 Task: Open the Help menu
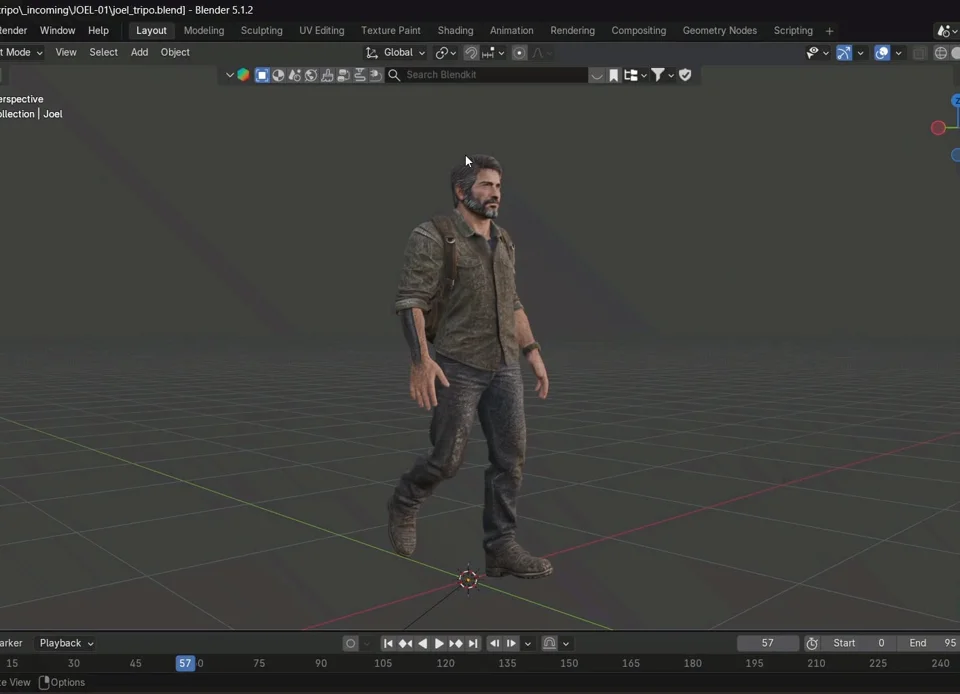pos(99,31)
